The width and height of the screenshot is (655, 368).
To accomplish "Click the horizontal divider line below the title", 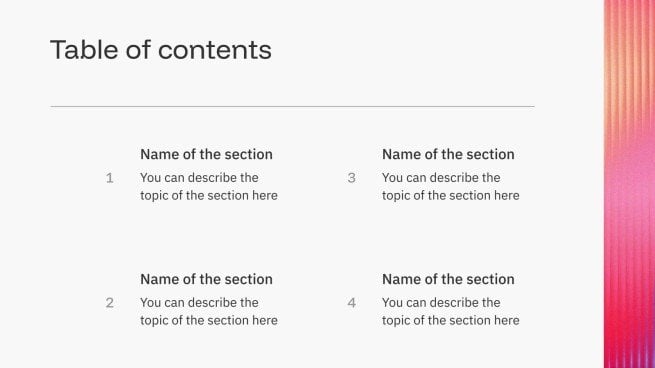I will [292, 107].
